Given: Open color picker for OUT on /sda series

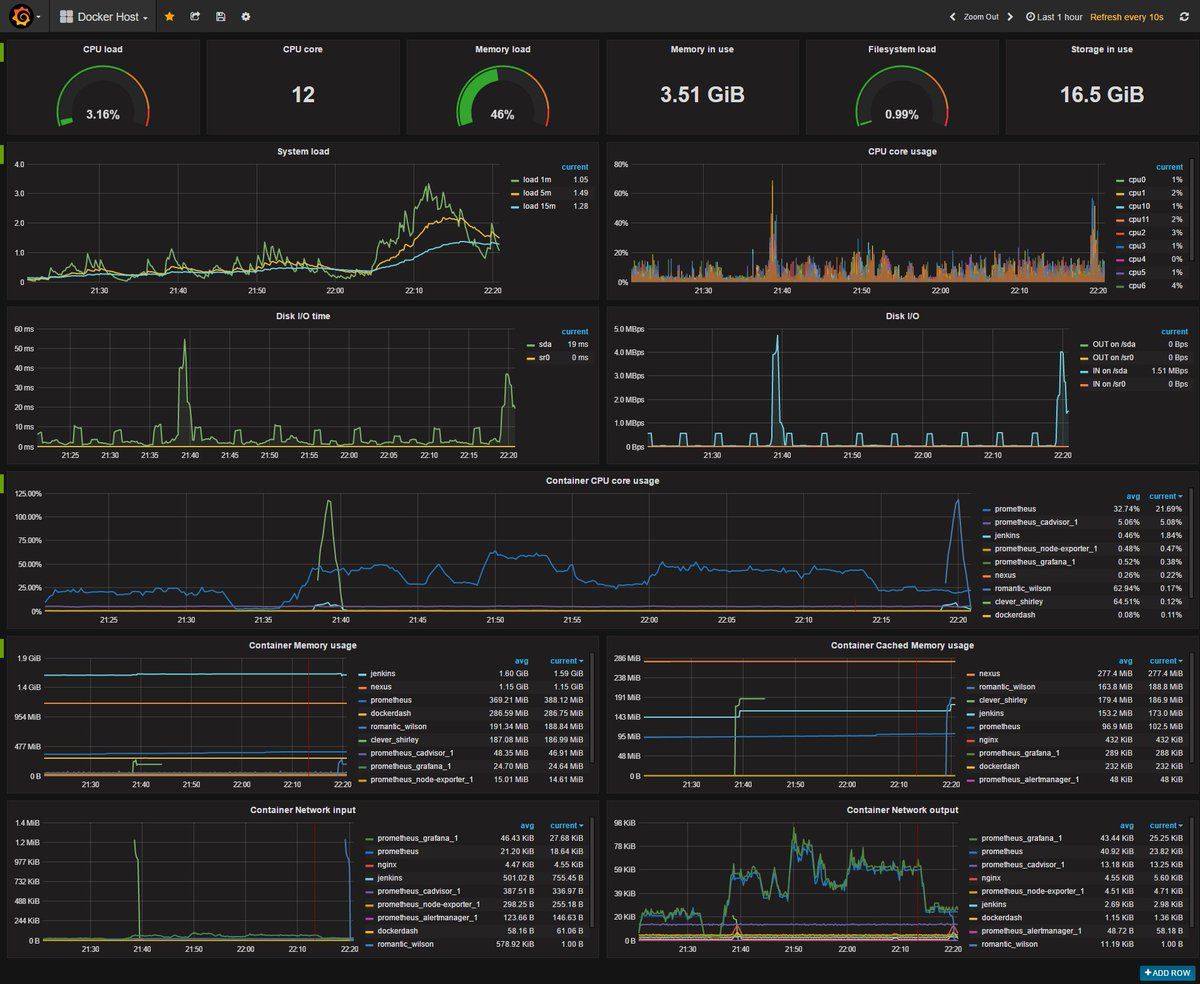Looking at the screenshot, I should [1085, 344].
